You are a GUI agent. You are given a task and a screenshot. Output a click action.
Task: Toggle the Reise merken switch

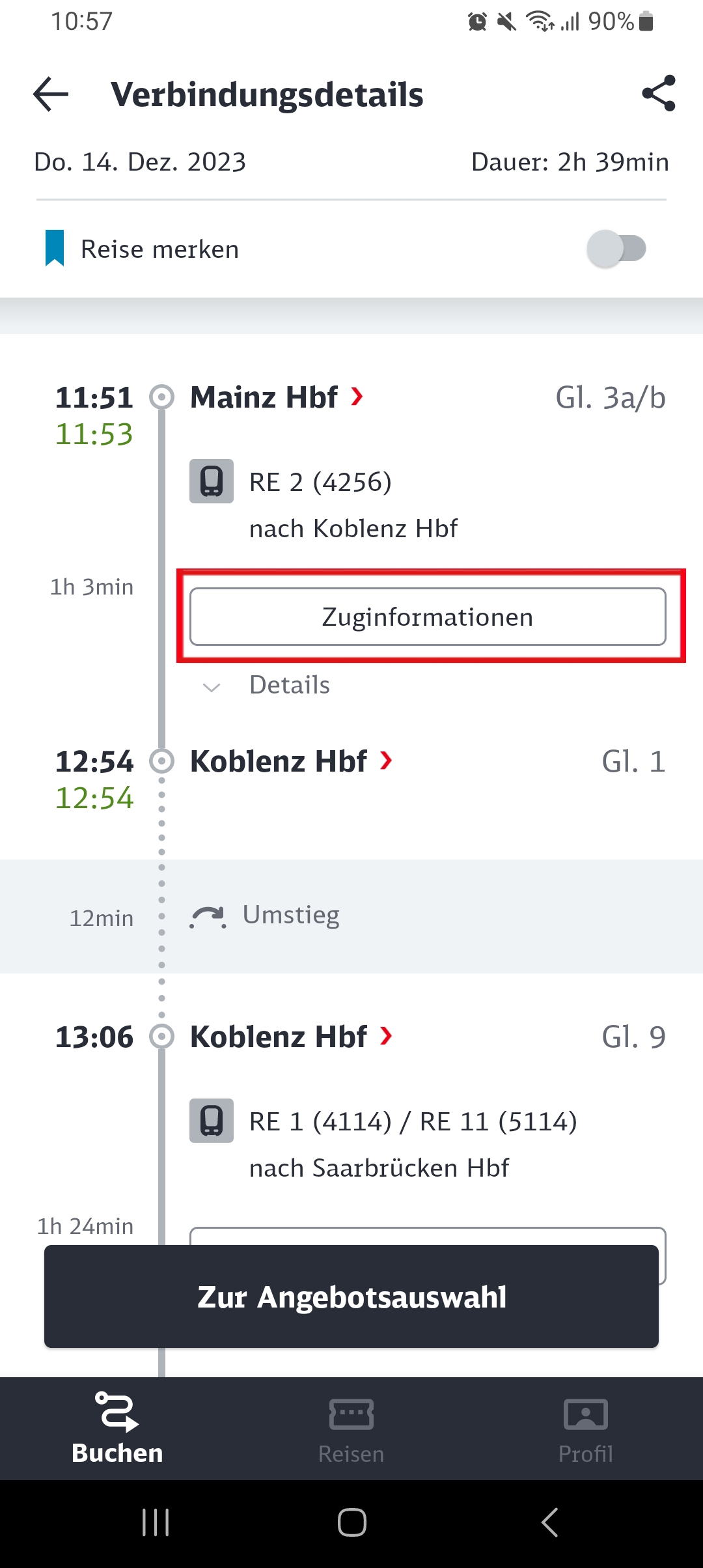pos(616,249)
